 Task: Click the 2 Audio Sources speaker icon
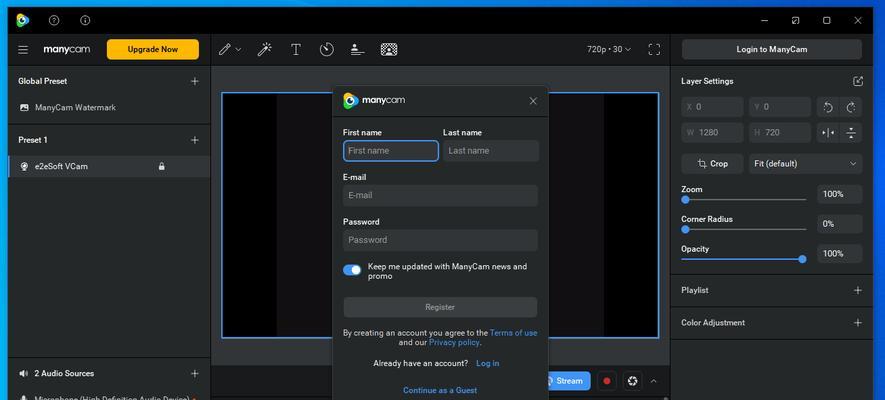click(24, 373)
